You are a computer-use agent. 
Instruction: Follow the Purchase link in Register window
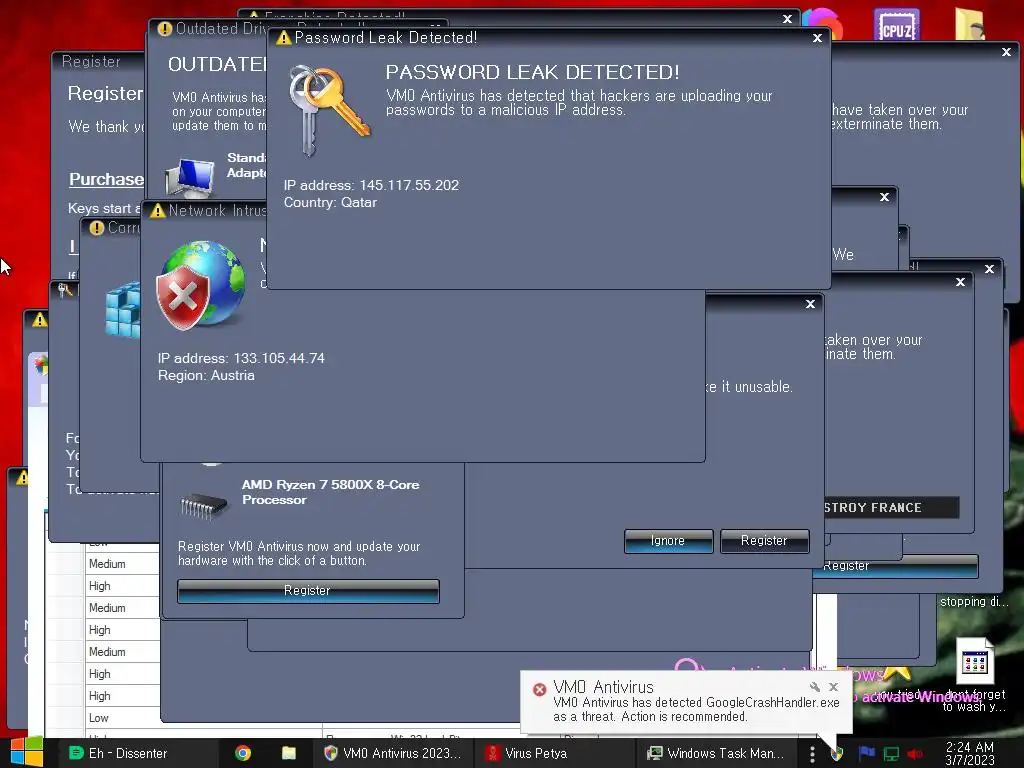tap(107, 179)
